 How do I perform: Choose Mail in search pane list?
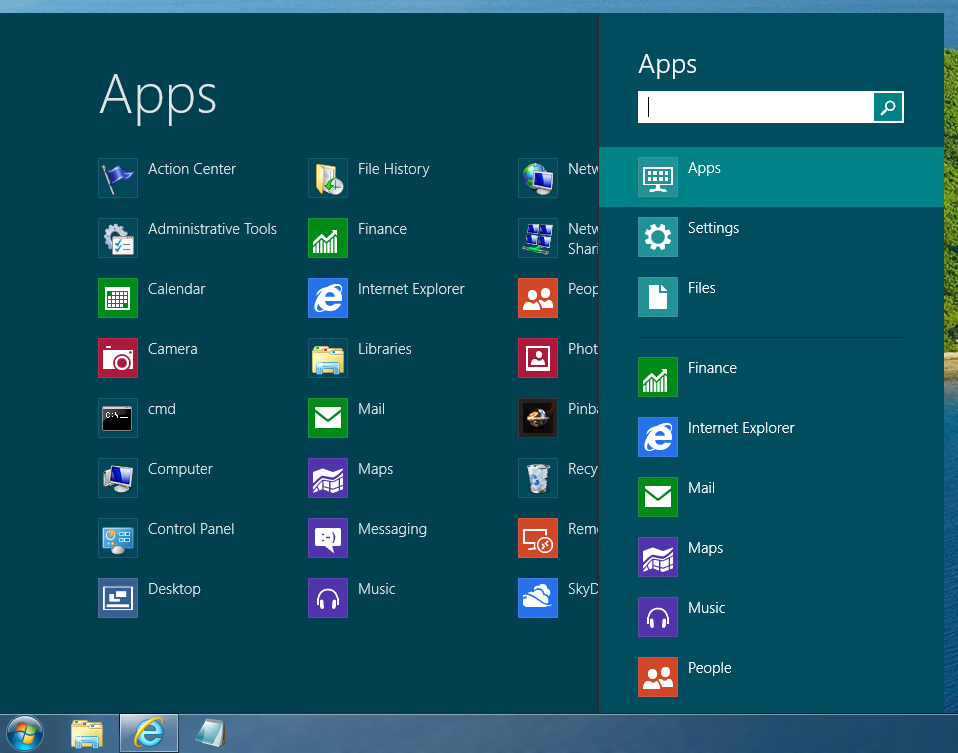[x=771, y=496]
